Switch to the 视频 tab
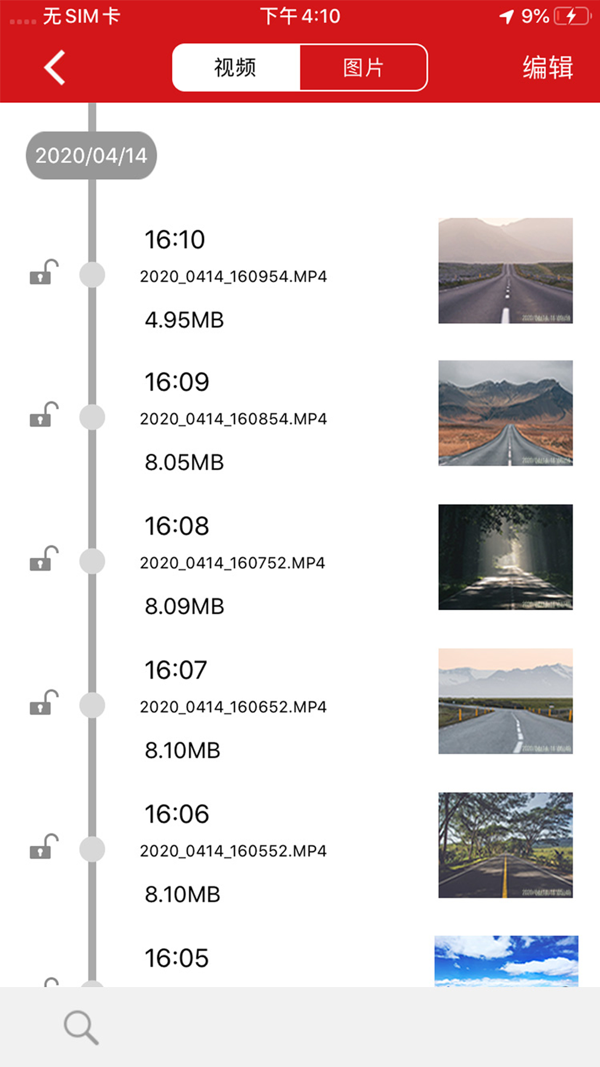This screenshot has width=600, height=1067. 236,68
